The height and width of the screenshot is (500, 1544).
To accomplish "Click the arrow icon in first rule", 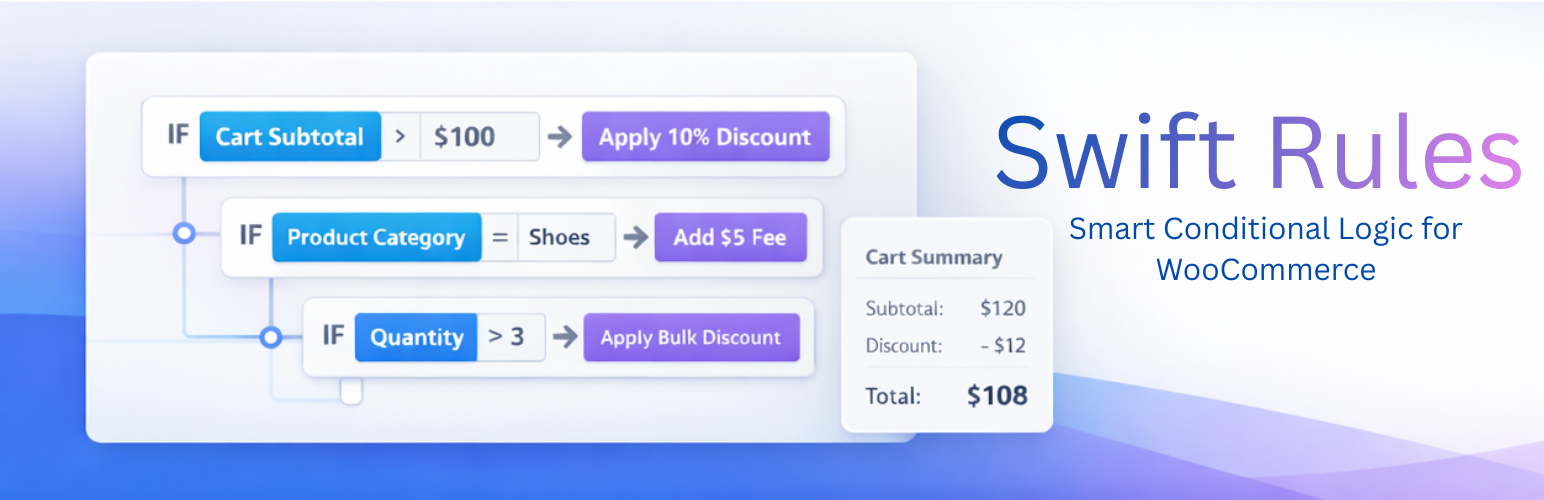I will (560, 137).
